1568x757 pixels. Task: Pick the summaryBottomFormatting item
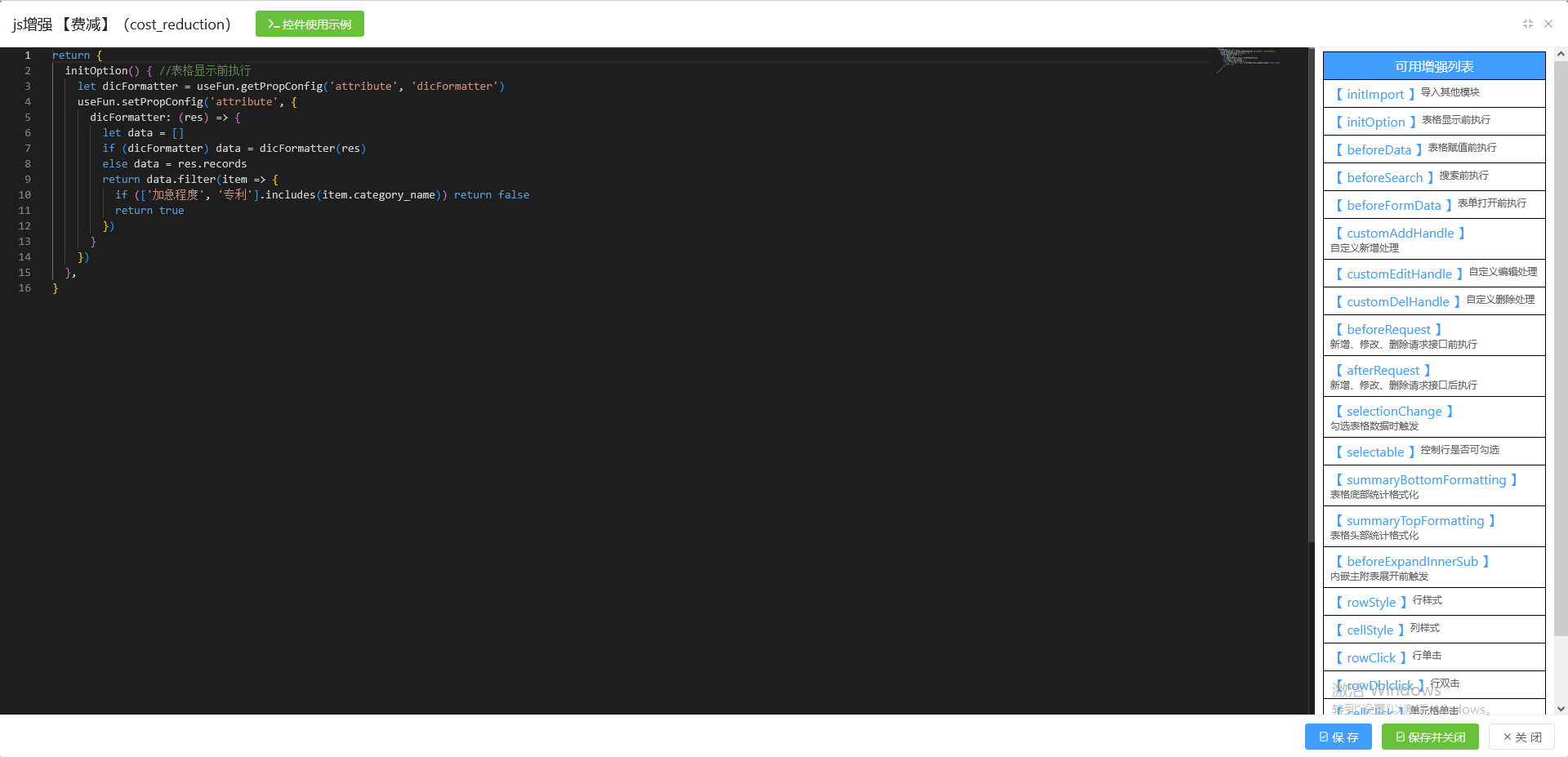(x=1426, y=480)
